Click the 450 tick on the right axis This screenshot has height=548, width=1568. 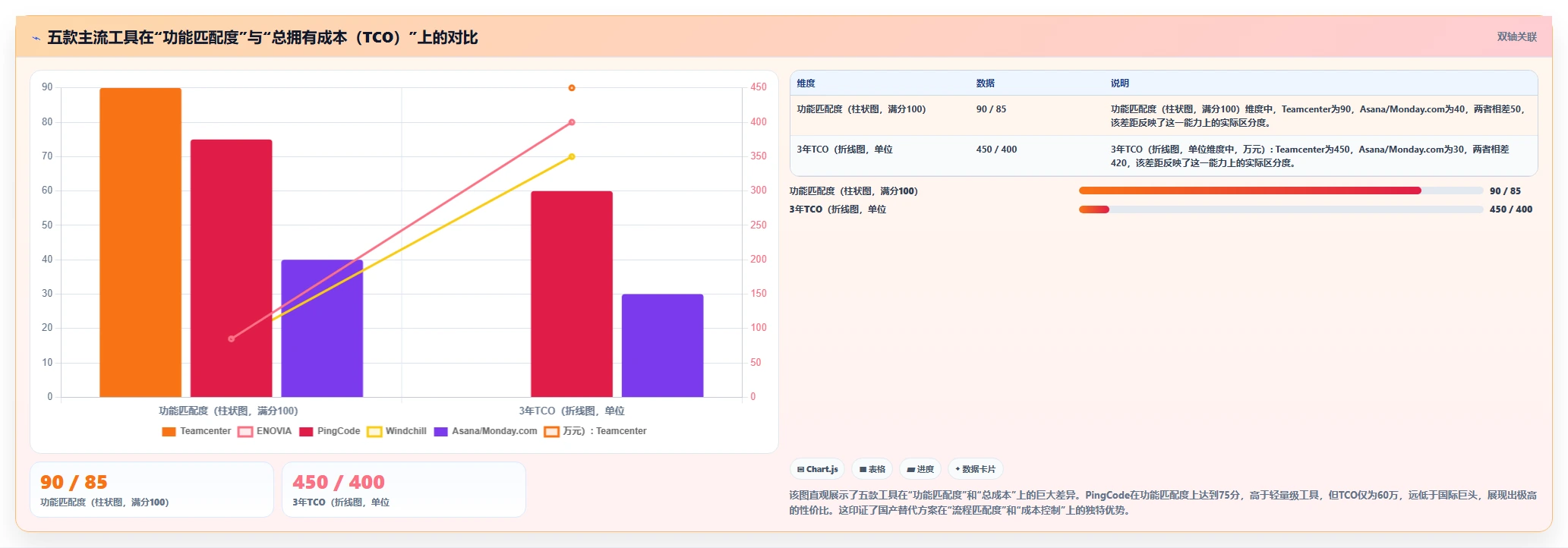pos(759,87)
